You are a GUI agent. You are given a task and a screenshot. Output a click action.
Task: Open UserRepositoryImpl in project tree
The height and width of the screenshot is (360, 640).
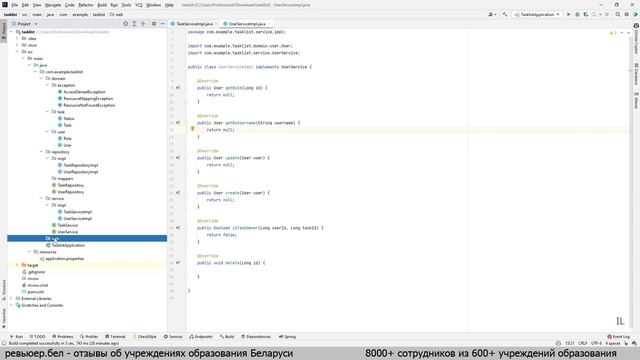click(x=81, y=172)
